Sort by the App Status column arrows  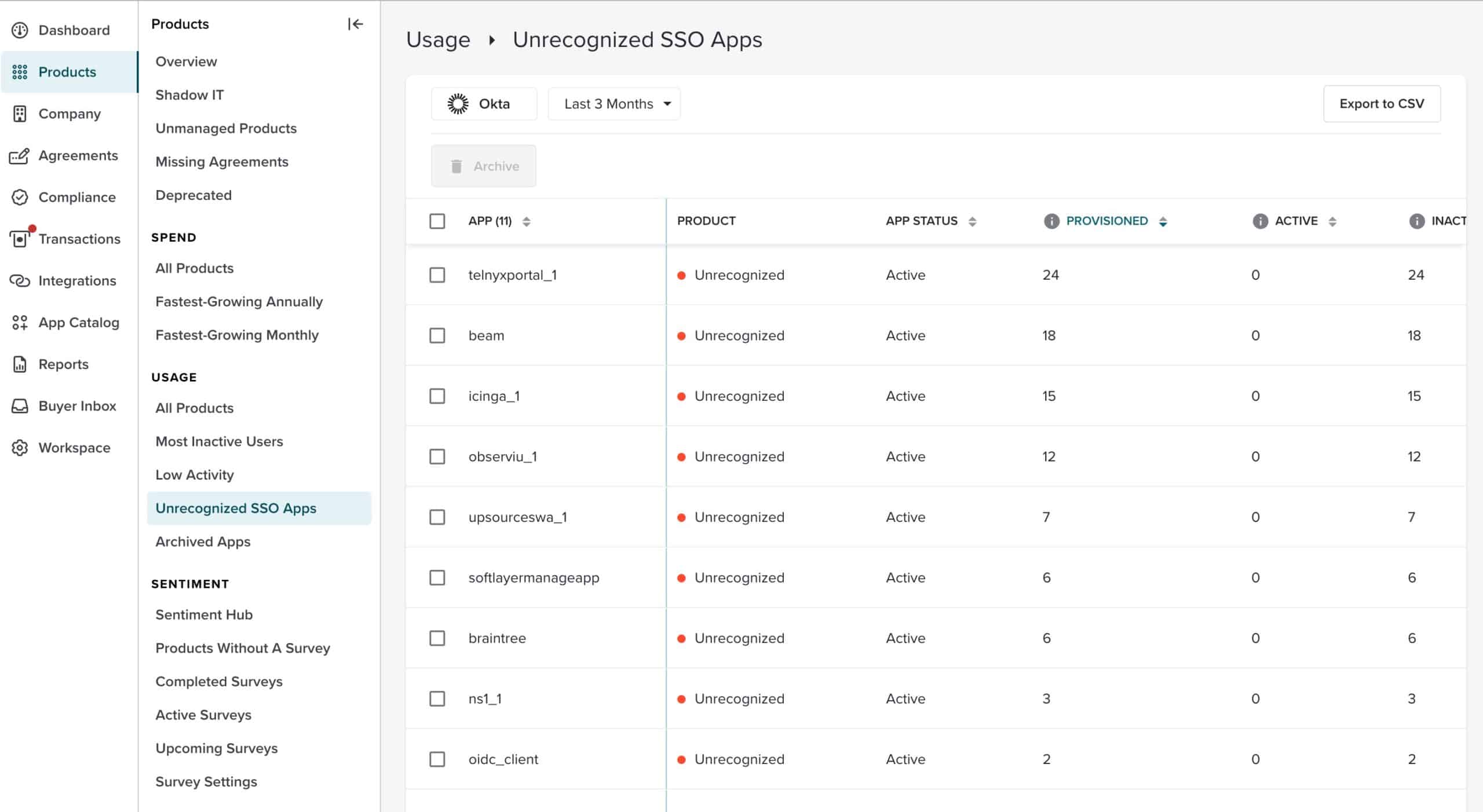click(972, 221)
